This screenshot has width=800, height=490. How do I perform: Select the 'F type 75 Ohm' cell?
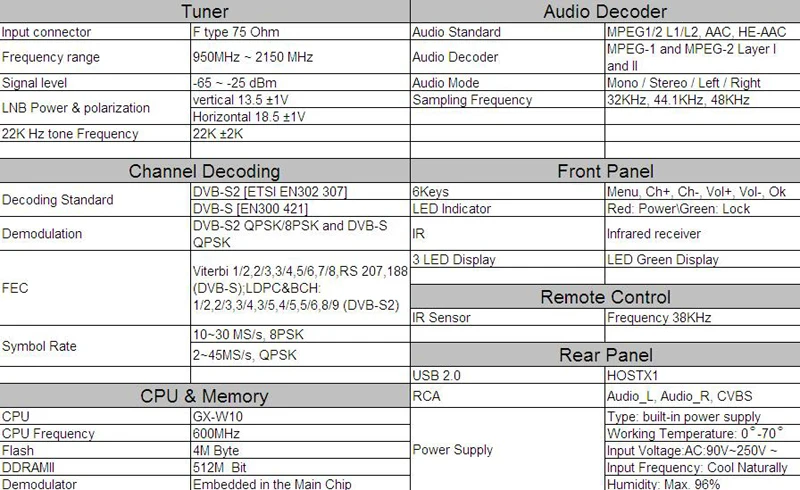(300, 32)
